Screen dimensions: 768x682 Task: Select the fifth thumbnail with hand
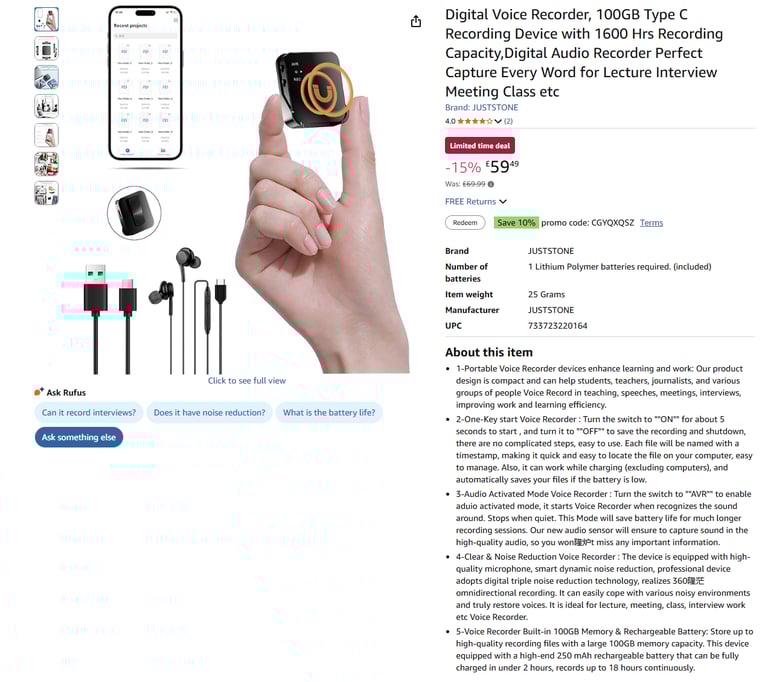(47, 135)
